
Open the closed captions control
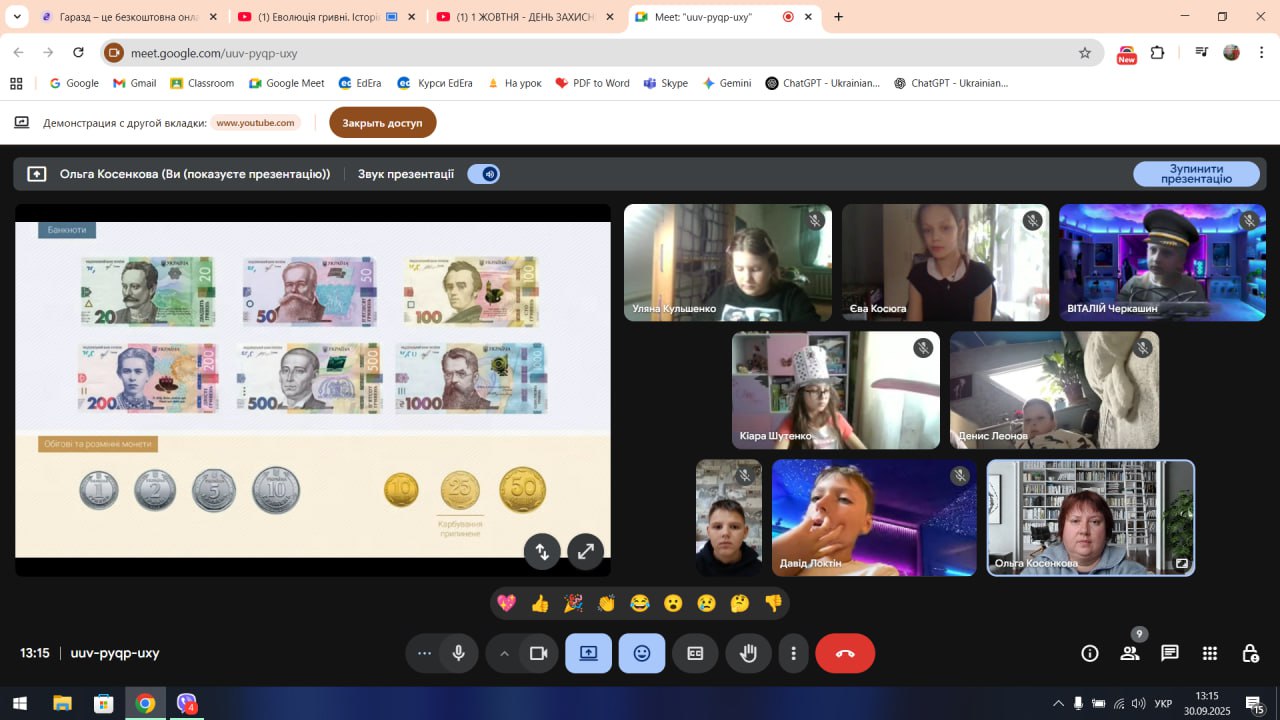click(x=695, y=653)
